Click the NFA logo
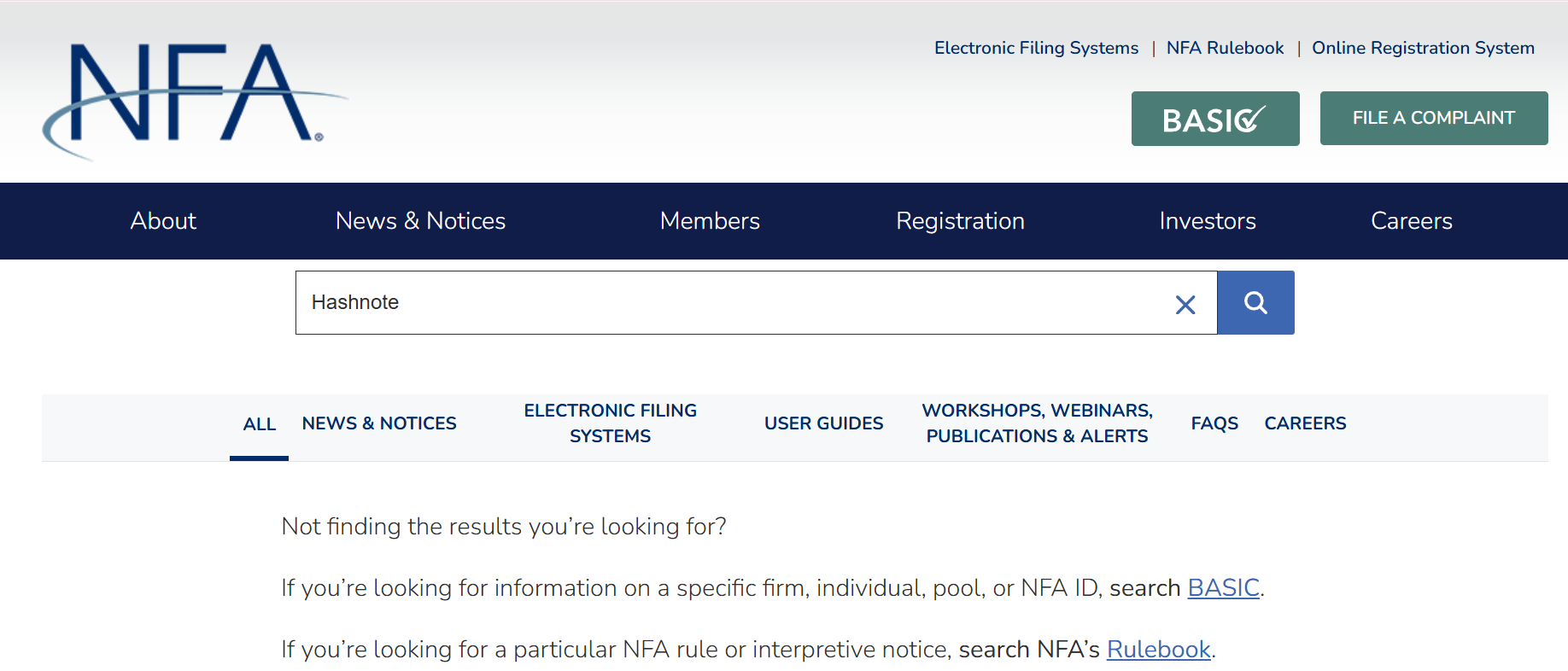 [x=195, y=102]
